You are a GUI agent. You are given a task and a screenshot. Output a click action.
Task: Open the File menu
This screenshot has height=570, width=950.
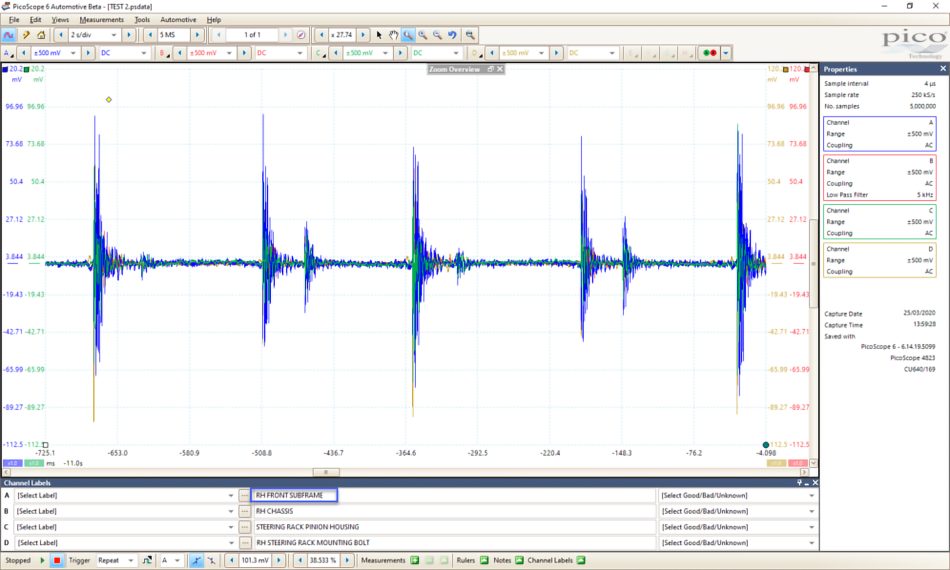point(14,19)
